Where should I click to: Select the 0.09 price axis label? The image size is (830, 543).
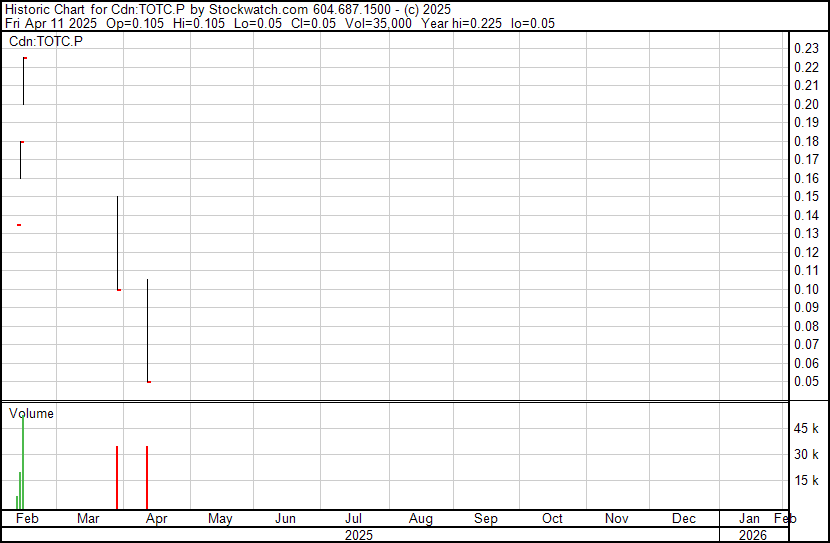click(806, 307)
